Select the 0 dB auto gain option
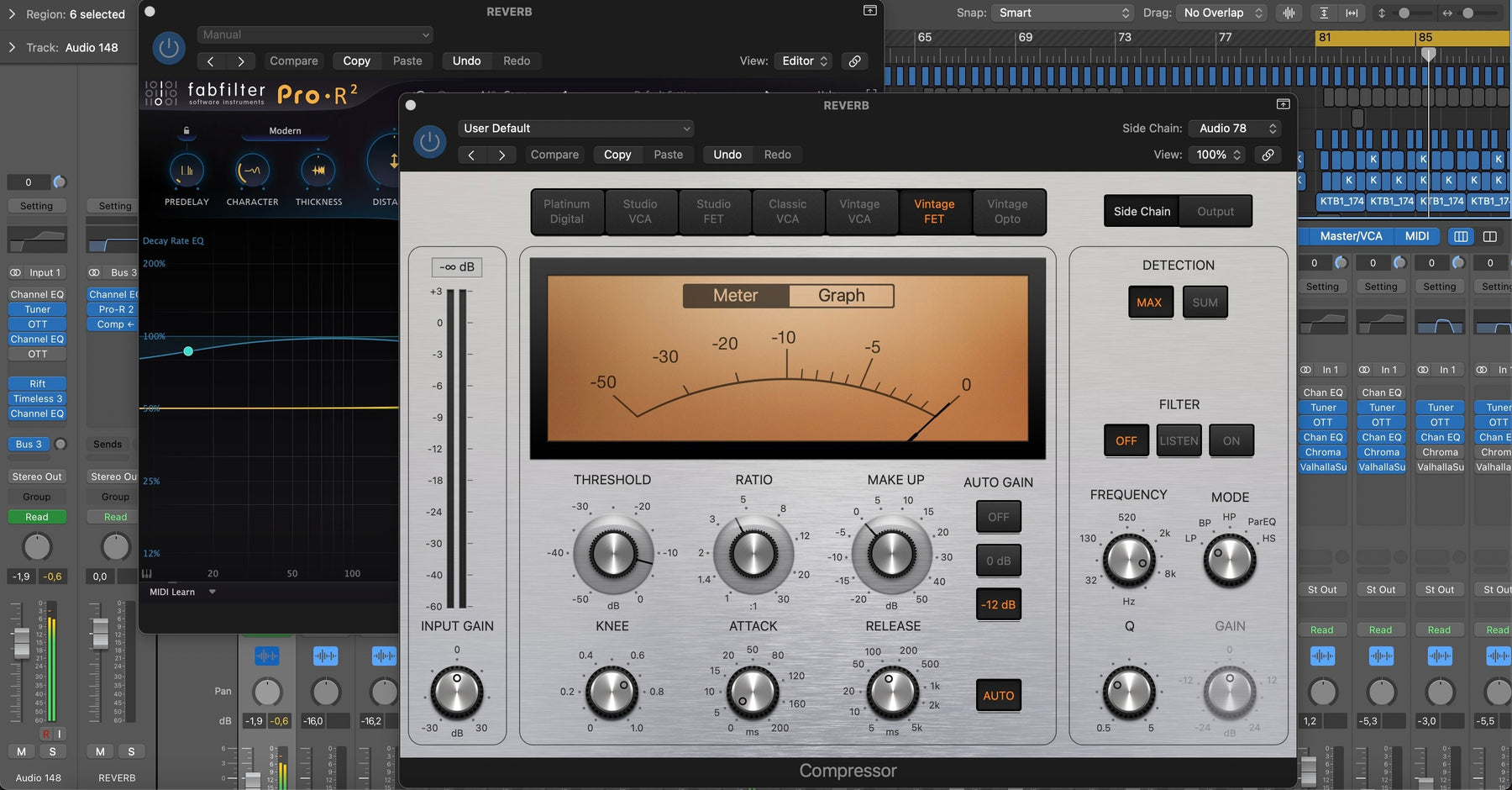The height and width of the screenshot is (790, 1512). (999, 561)
